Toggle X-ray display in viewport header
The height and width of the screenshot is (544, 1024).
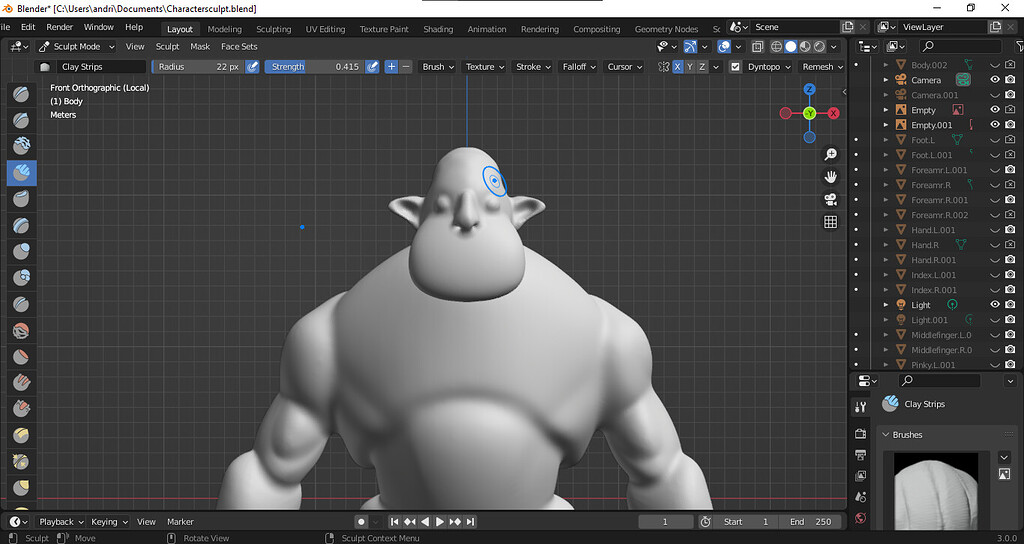[x=758, y=46]
